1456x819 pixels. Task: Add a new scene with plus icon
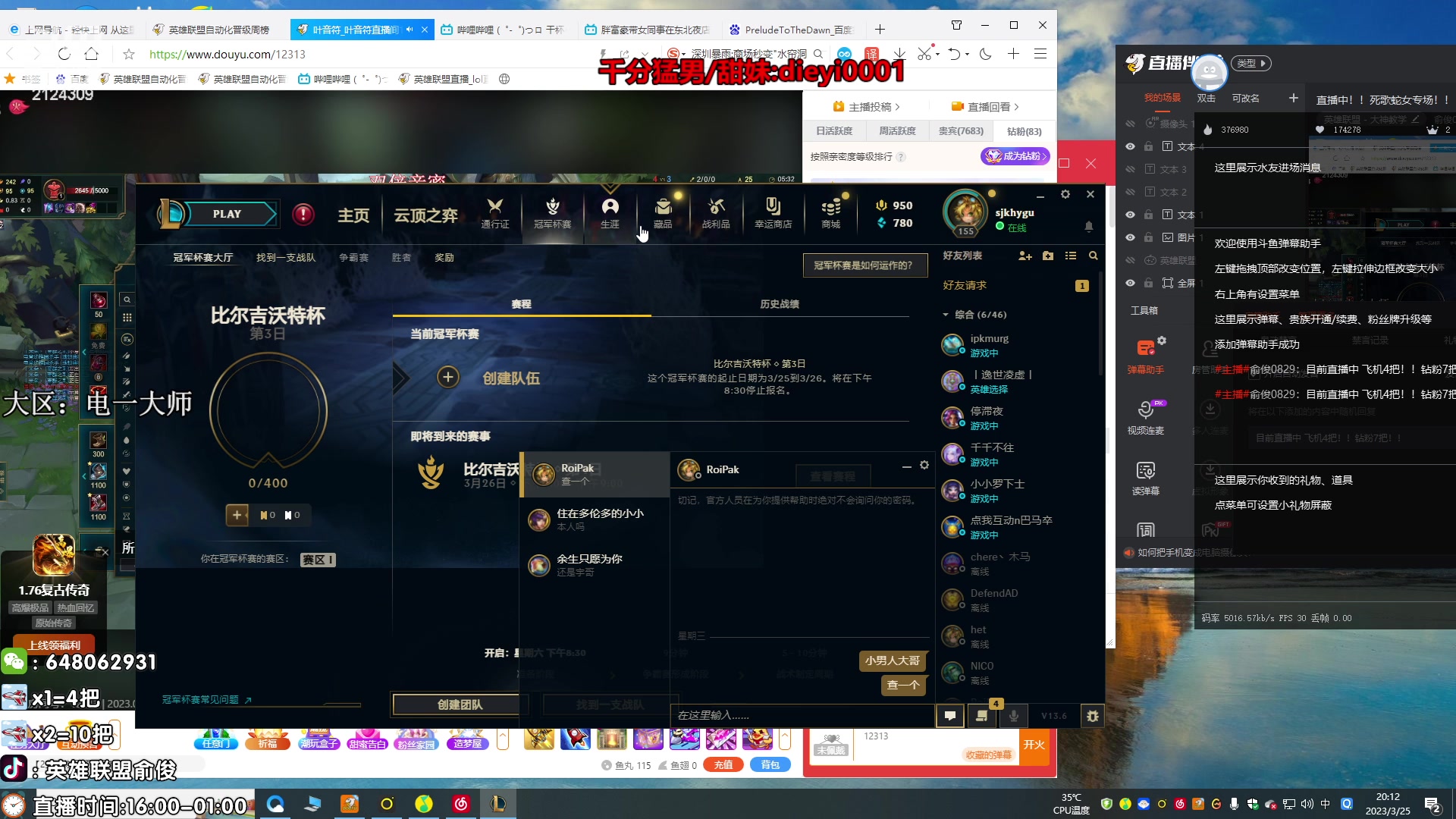click(x=1294, y=98)
